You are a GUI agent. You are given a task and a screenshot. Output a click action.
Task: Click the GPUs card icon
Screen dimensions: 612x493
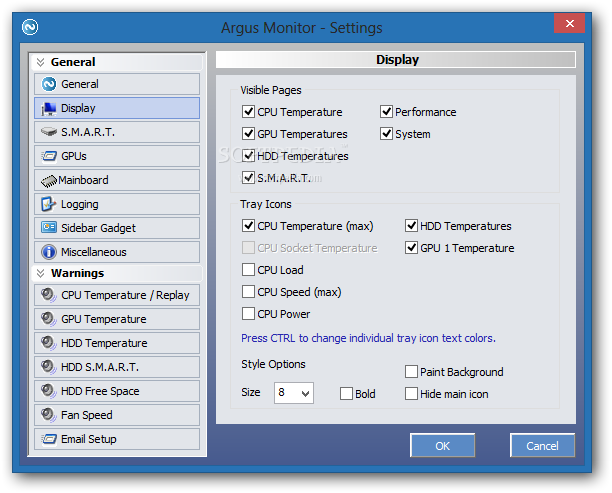49,156
